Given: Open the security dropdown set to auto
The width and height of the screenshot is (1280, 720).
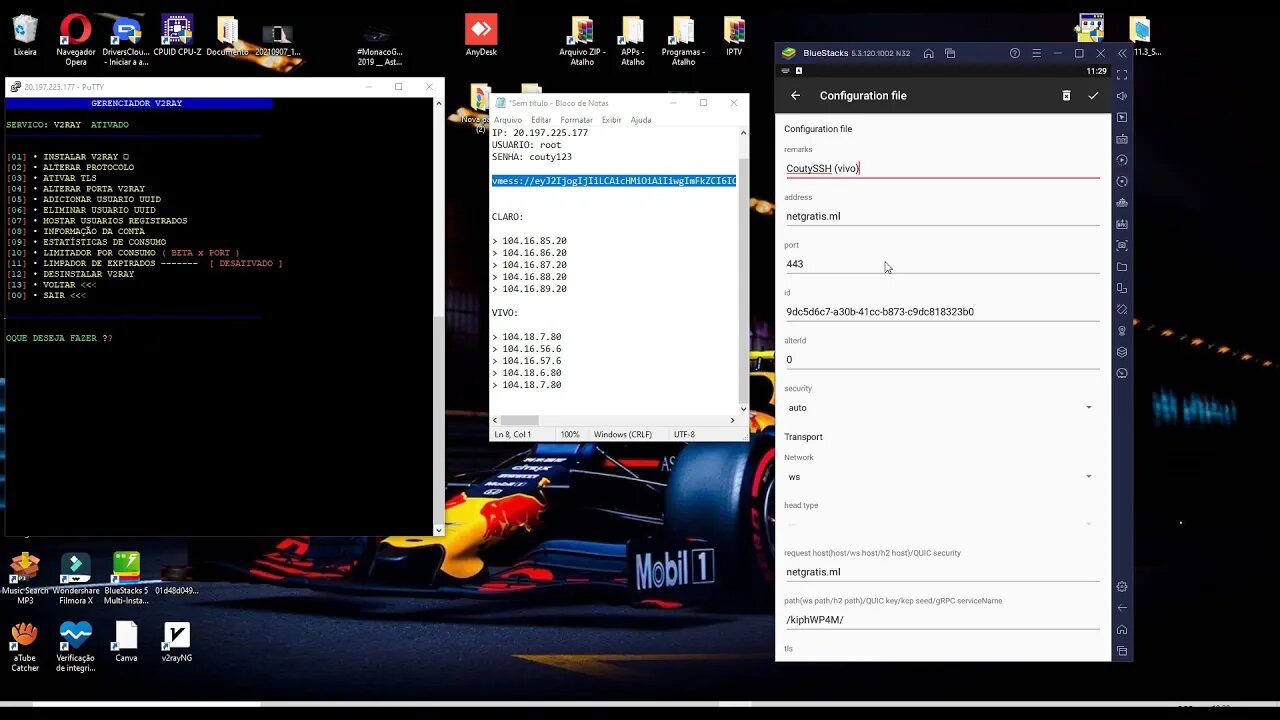Looking at the screenshot, I should click(942, 408).
